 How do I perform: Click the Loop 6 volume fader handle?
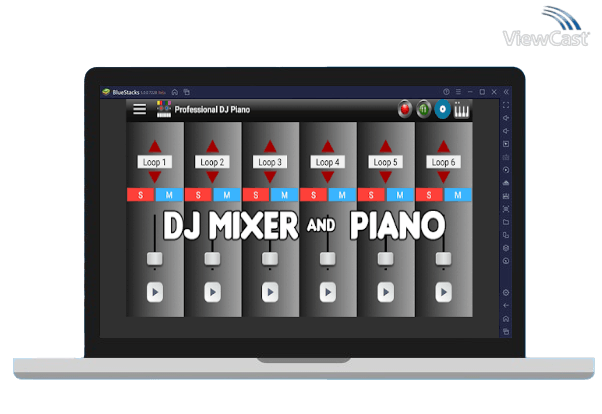tap(443, 258)
